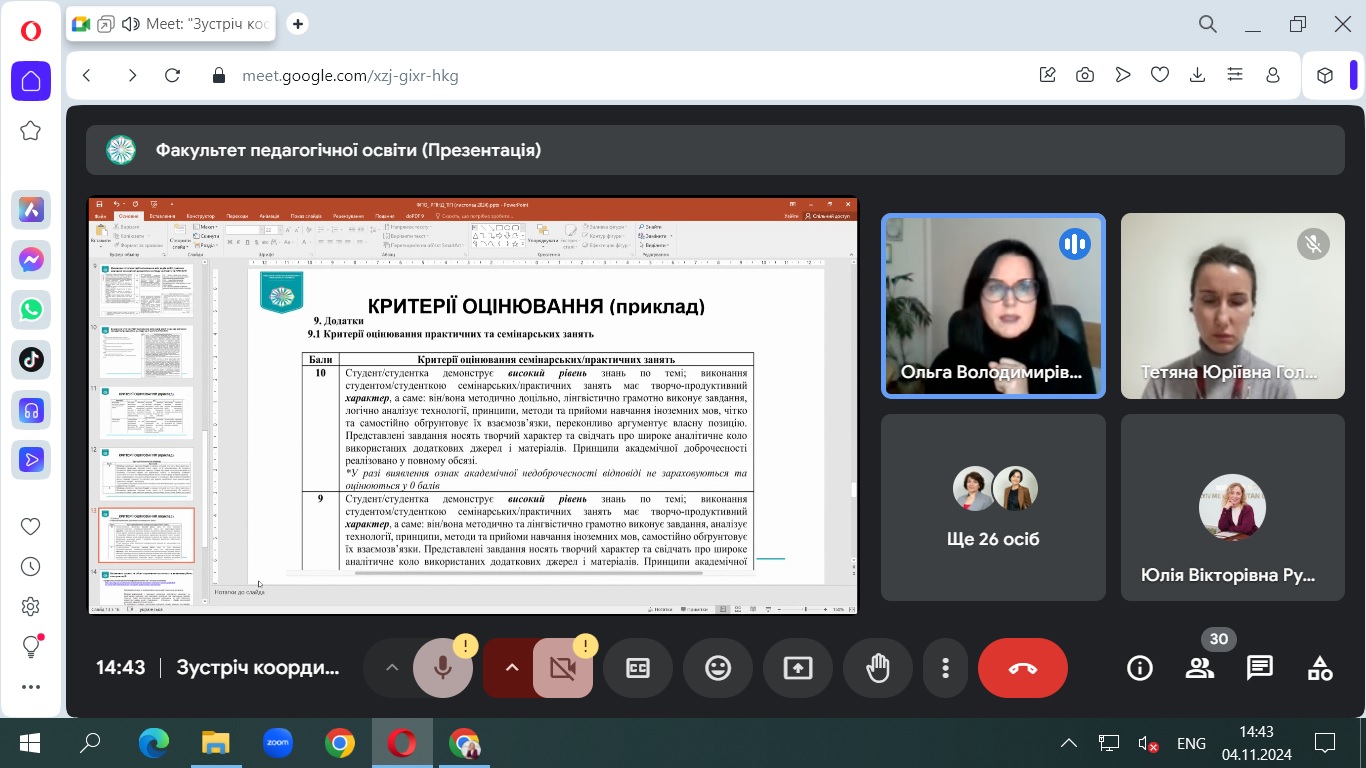Open WhatsApp from the Opera sidebar

[31, 310]
